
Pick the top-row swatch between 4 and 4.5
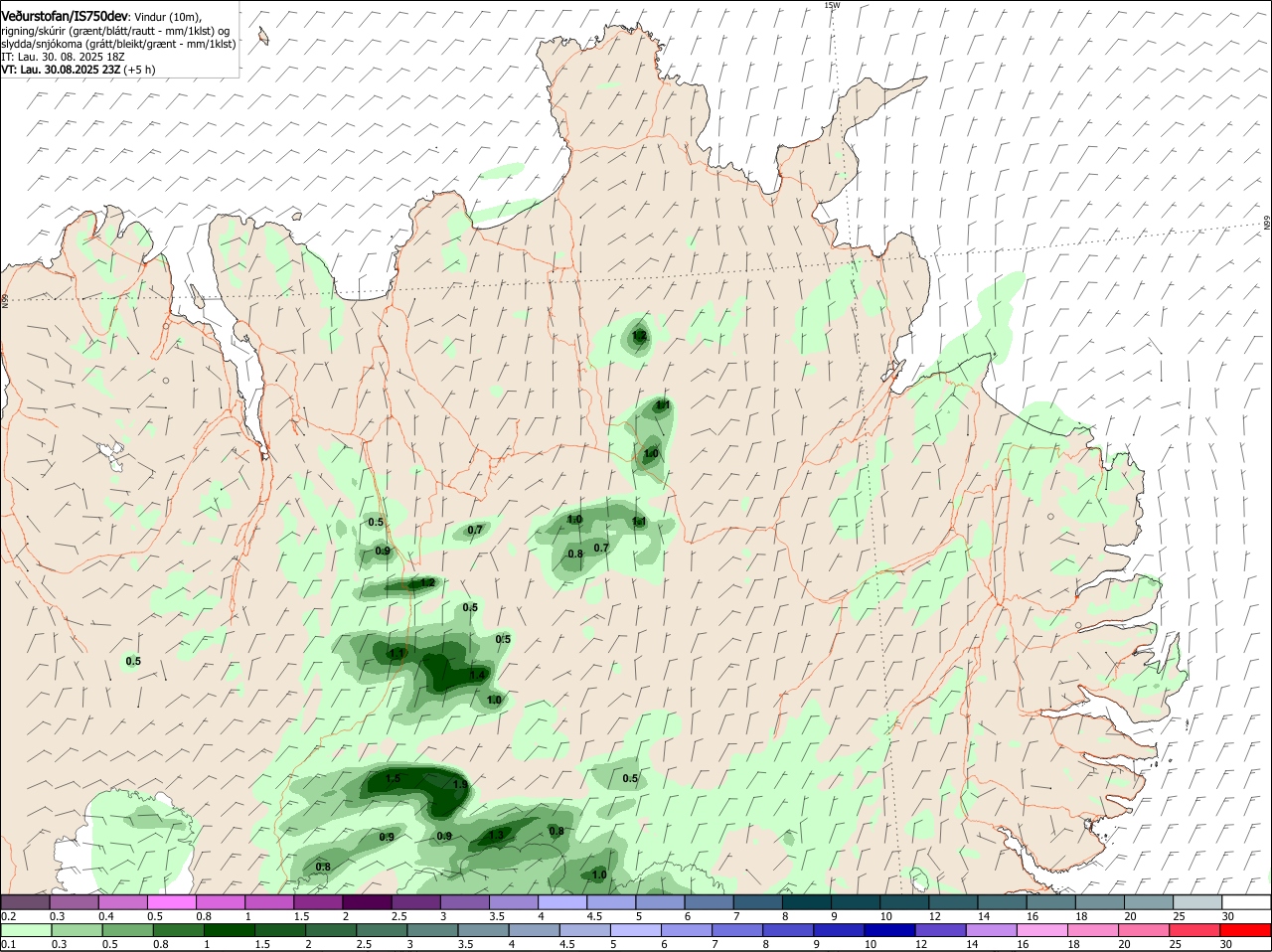pyautogui.click(x=563, y=902)
